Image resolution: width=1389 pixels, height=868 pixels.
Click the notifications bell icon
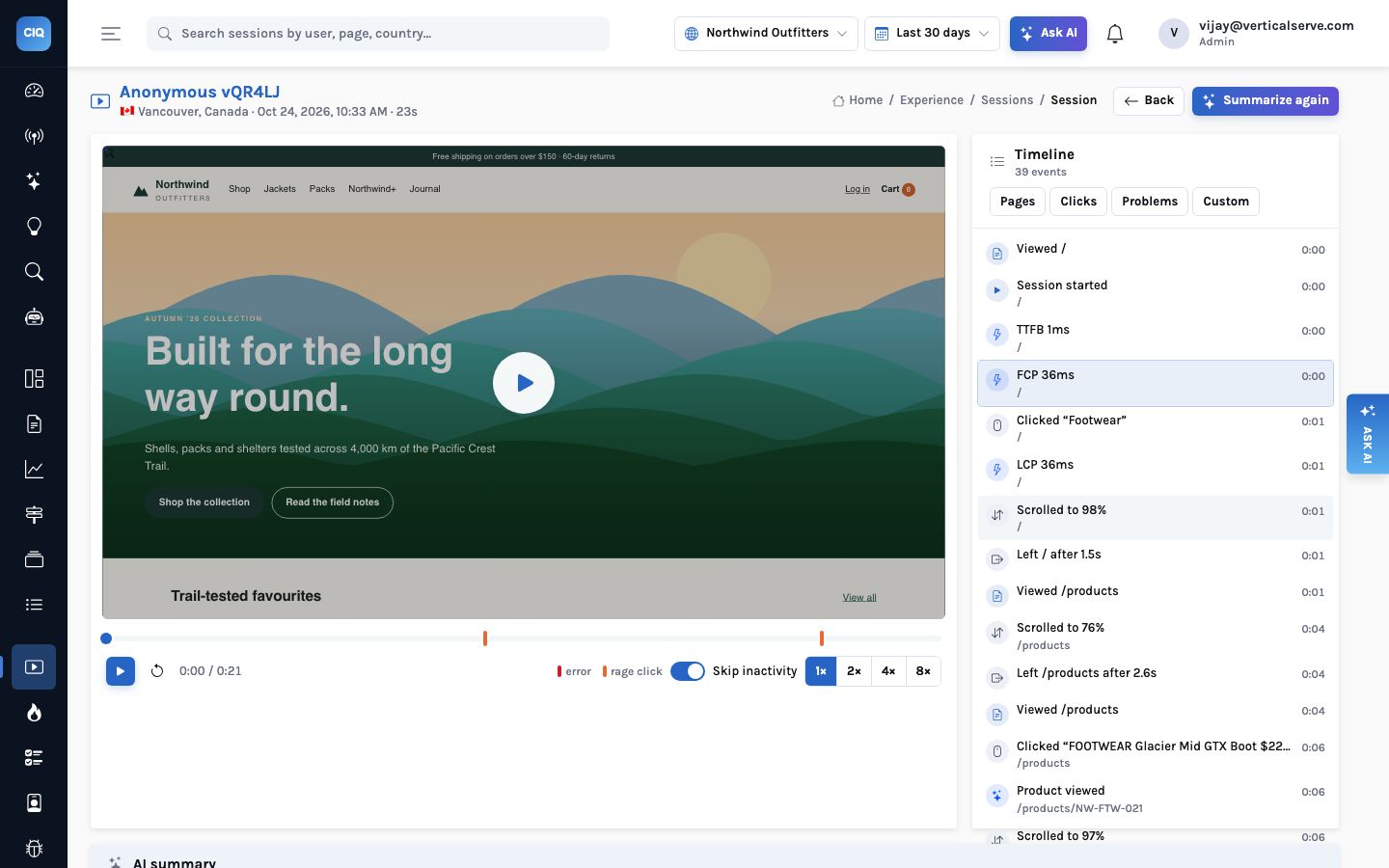pyautogui.click(x=1115, y=34)
